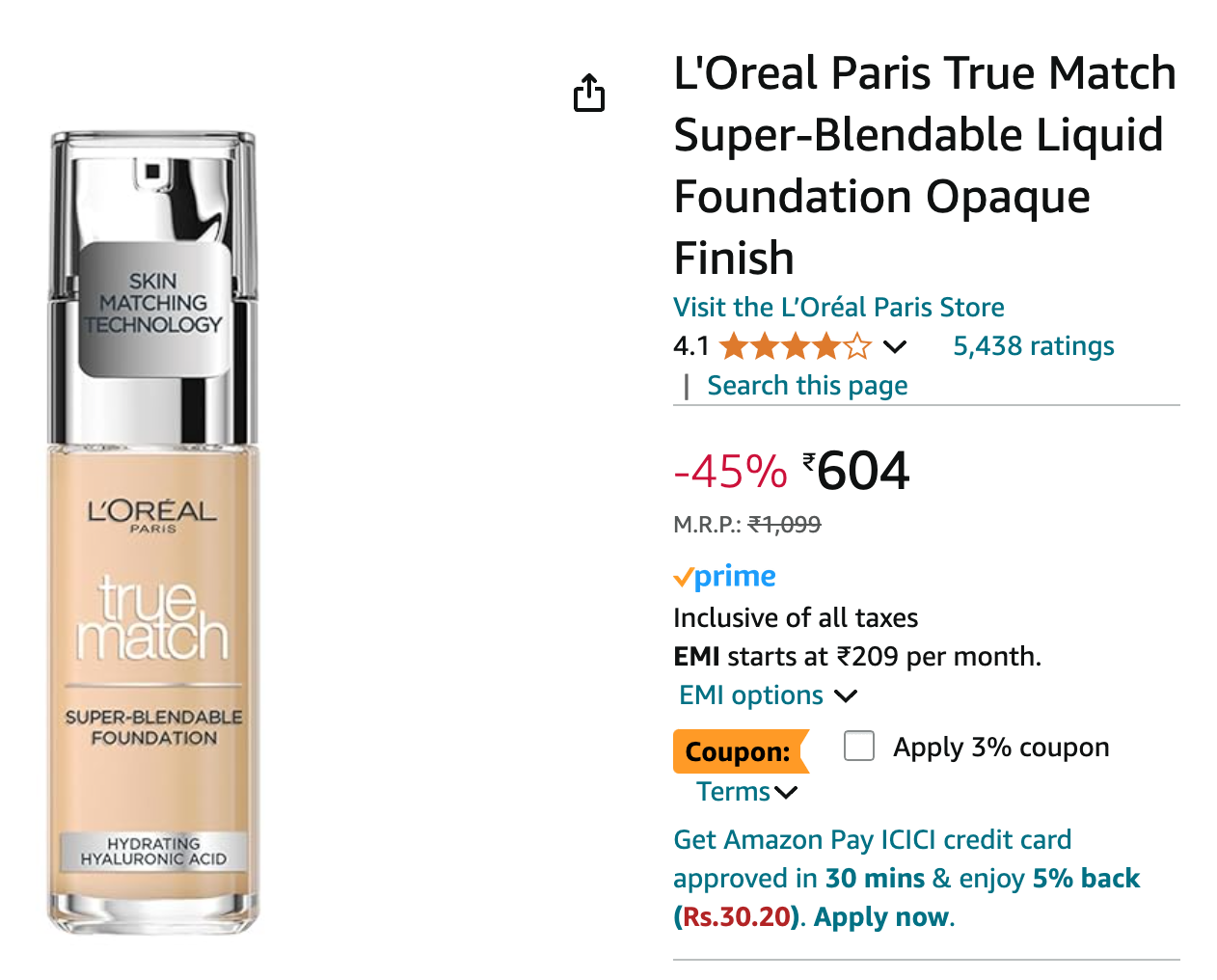The height and width of the screenshot is (980, 1217).
Task: Open the EMI options link text
Action: point(750,695)
